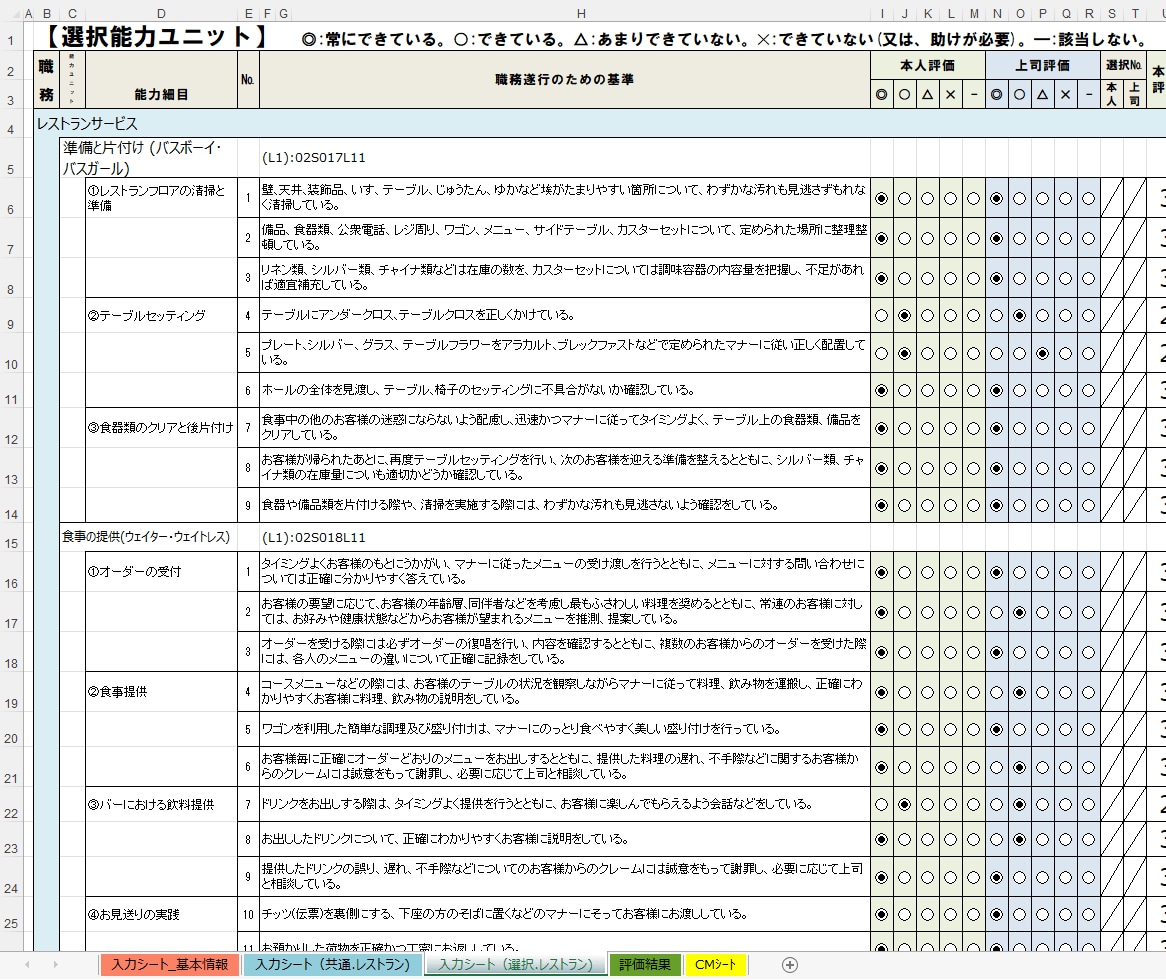Screen dimensions: 1166x980
Task: Set self-rating △ for 壁、天井、装飾品 row
Action: 927,199
